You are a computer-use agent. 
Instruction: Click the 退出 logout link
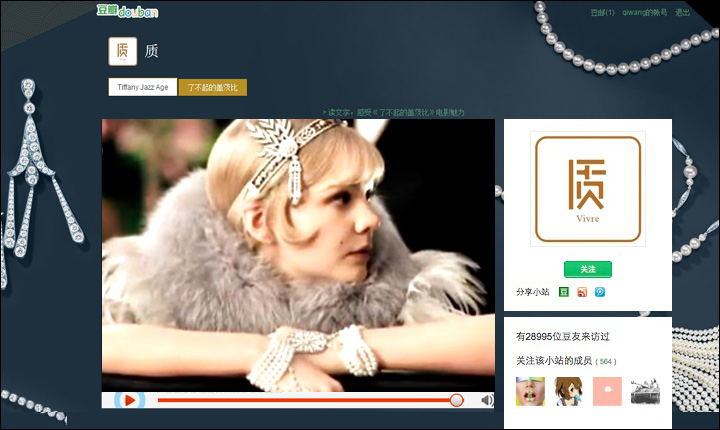pyautogui.click(x=682, y=12)
